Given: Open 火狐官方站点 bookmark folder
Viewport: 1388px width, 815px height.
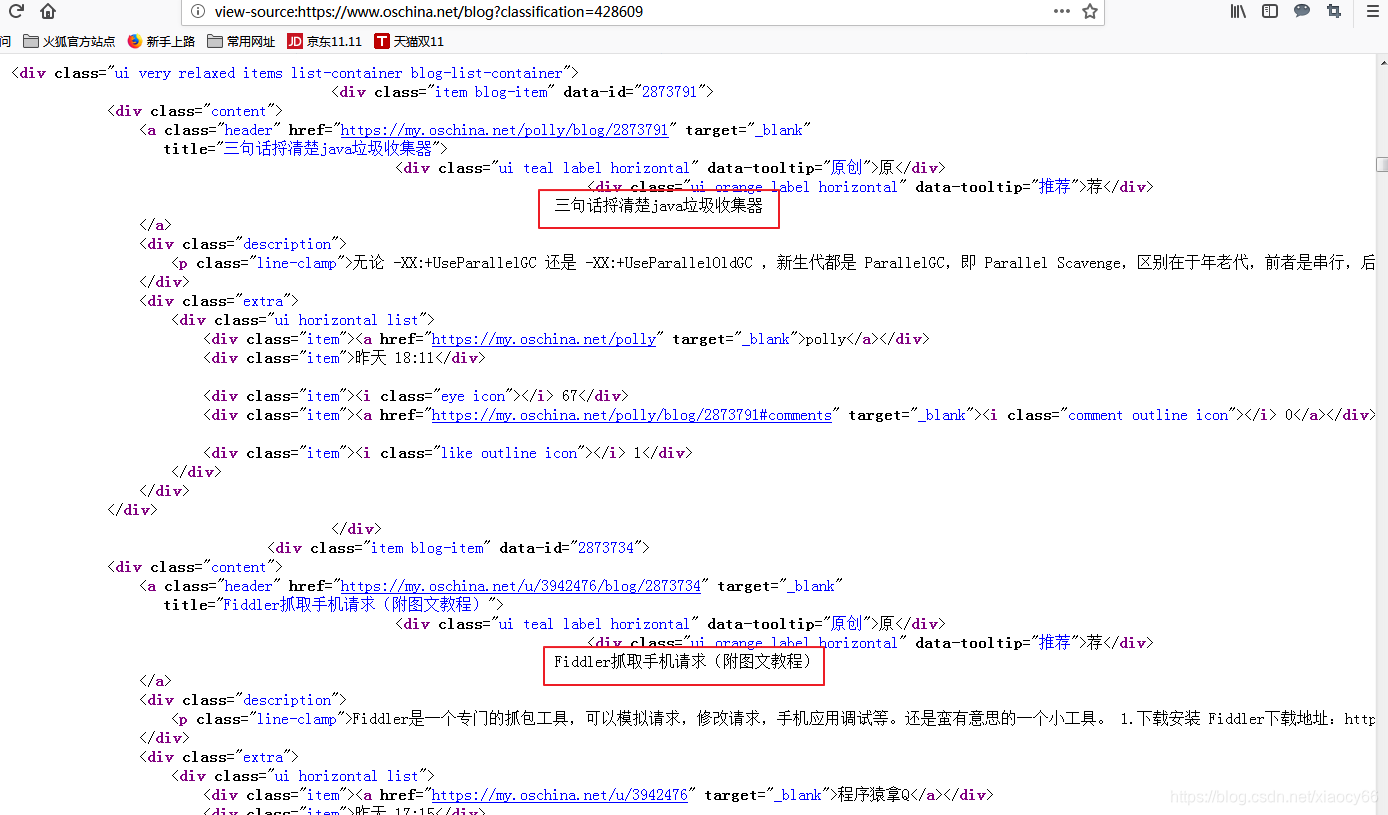Looking at the screenshot, I should (69, 41).
